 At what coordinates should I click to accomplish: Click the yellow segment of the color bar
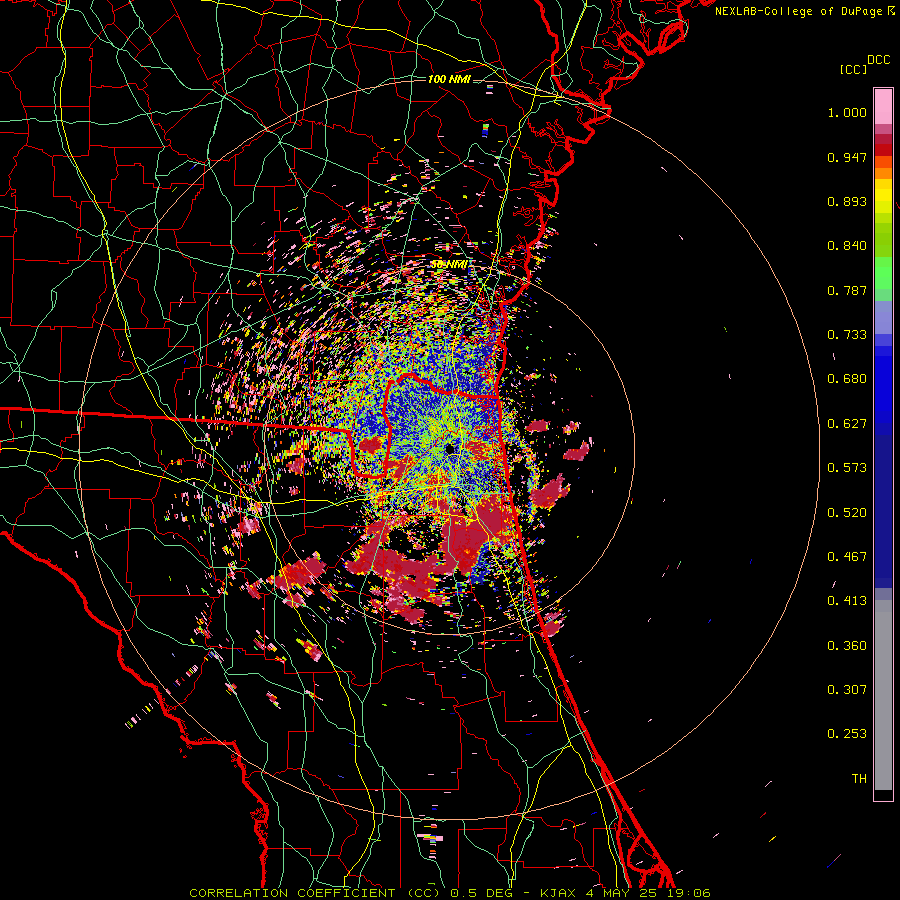883,196
